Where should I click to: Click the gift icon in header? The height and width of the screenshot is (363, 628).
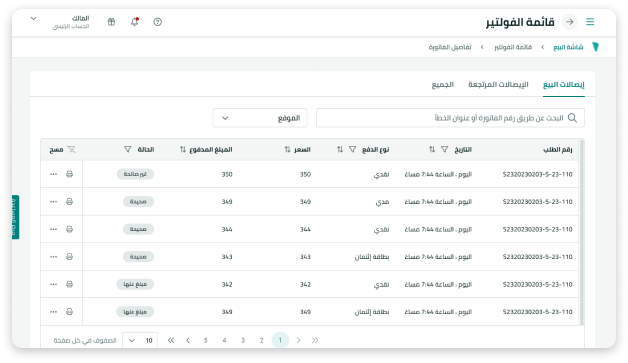point(111,22)
